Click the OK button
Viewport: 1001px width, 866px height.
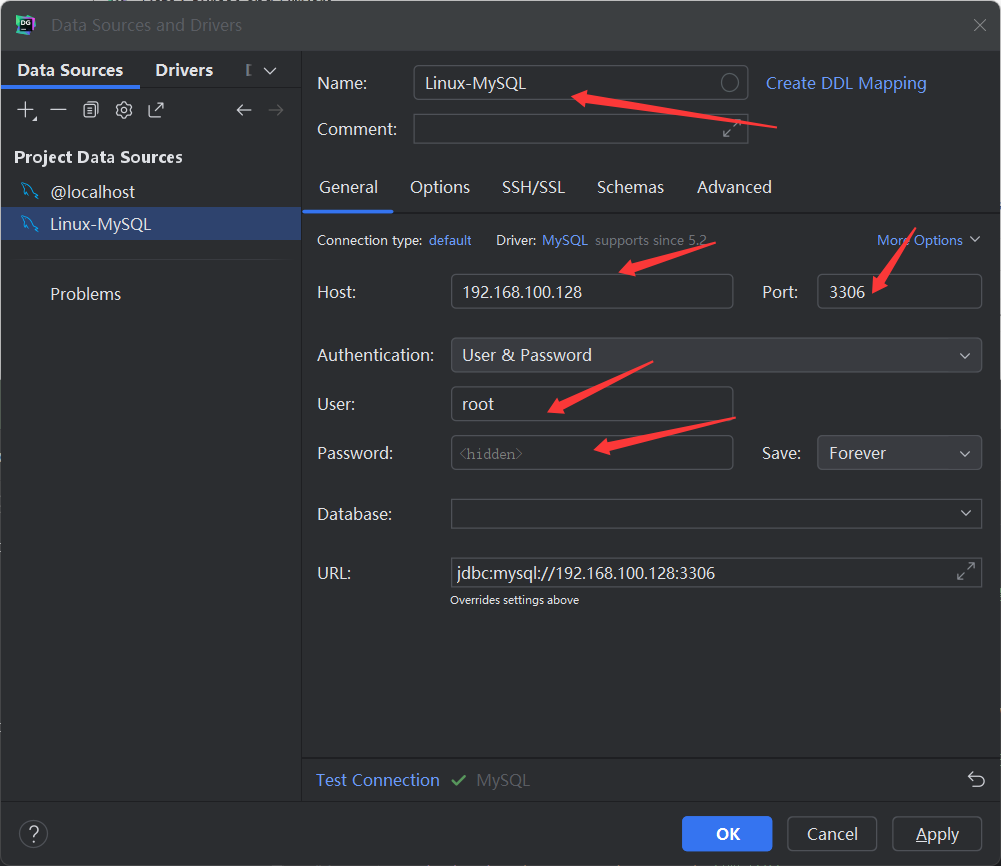[x=727, y=833]
